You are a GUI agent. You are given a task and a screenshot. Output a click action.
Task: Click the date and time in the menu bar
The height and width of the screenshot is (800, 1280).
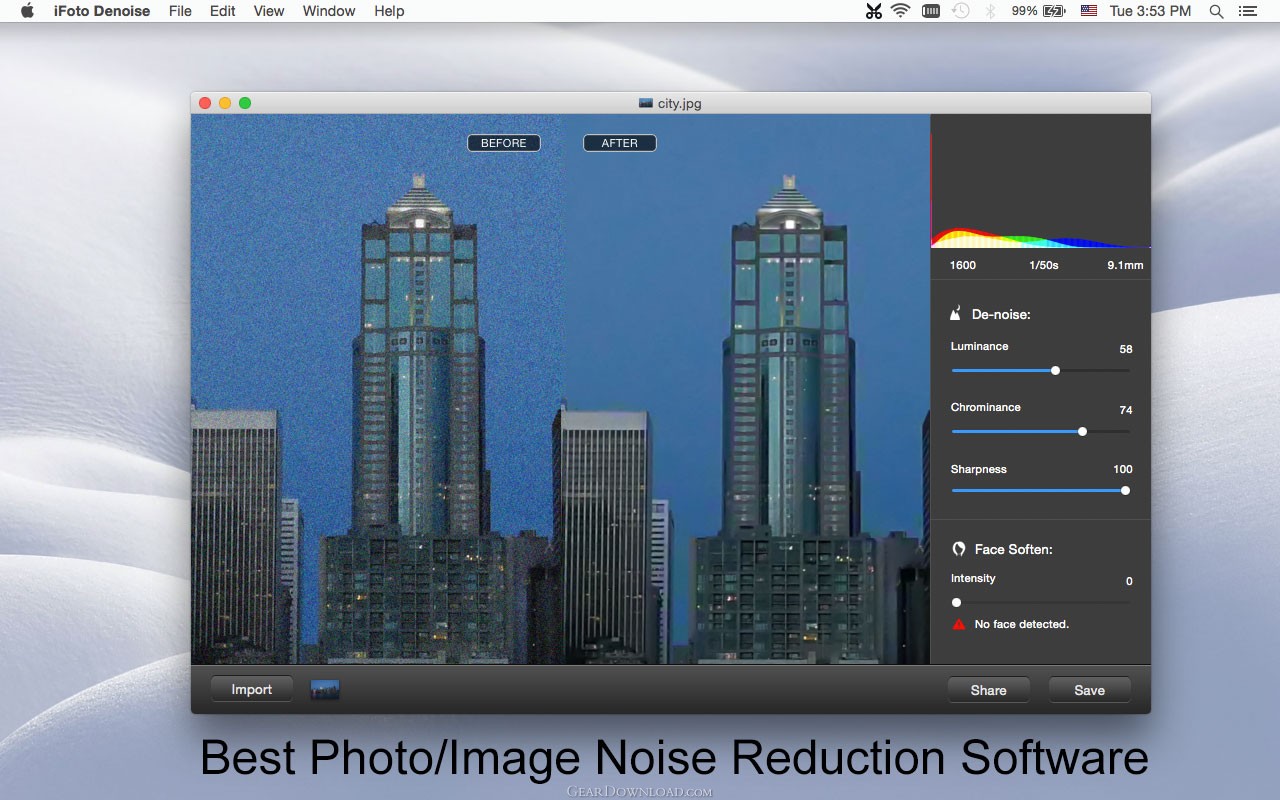click(x=1151, y=11)
